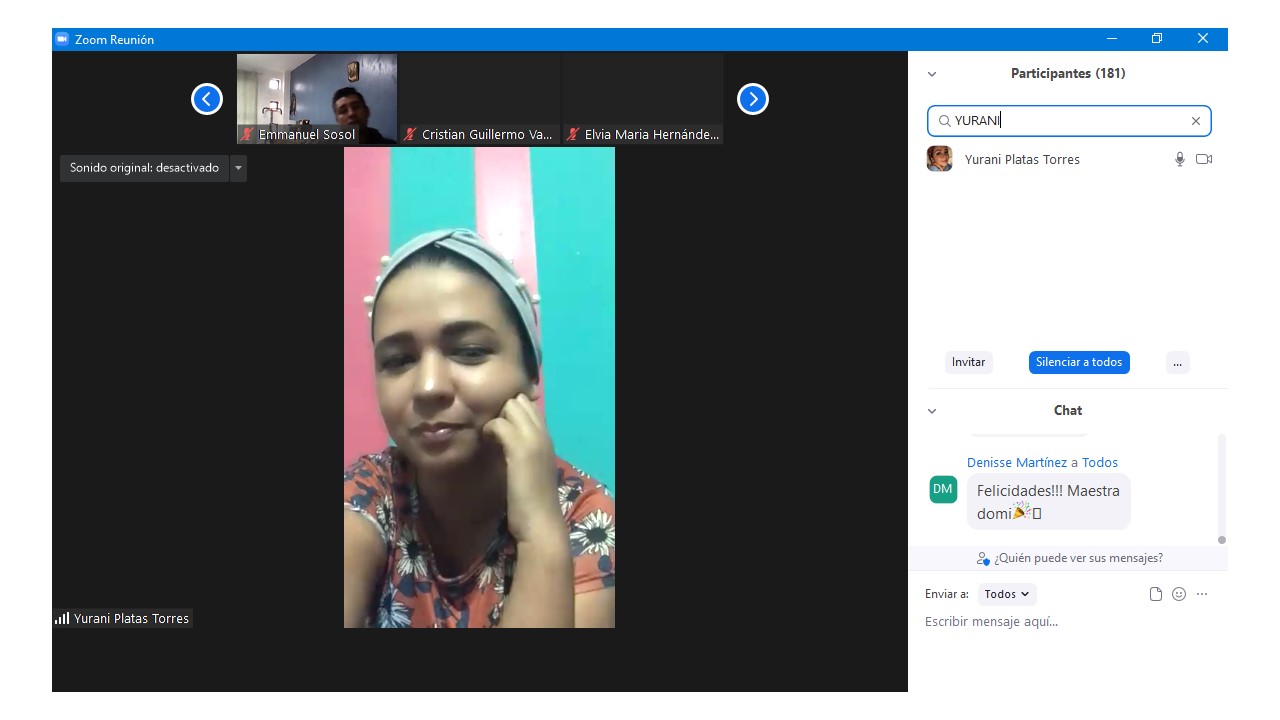Open the emoji picker icon

click(x=1179, y=594)
